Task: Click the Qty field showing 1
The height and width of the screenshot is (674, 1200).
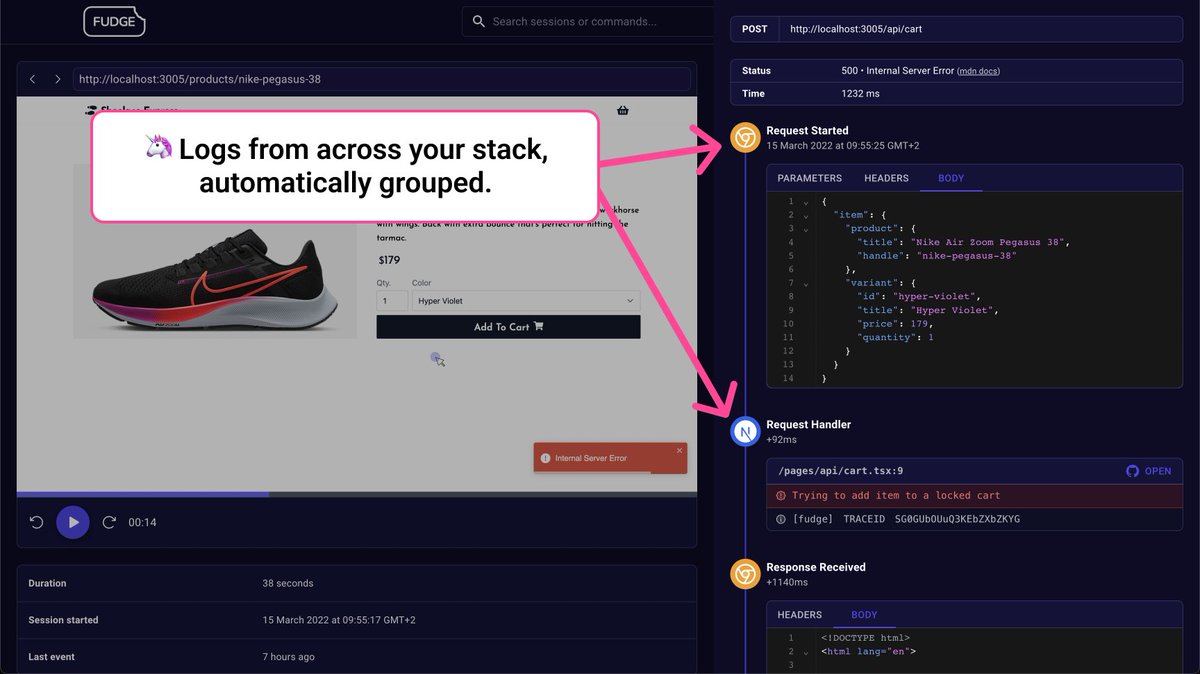Action: pos(392,300)
